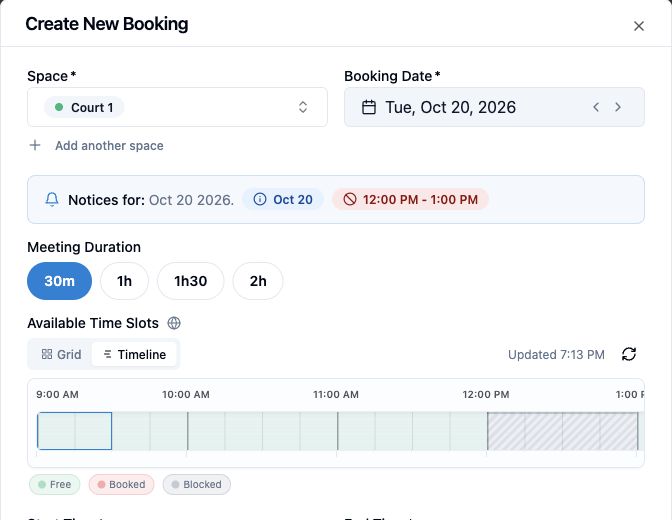
Task: Click the 12:00 PM timeline hour label
Action: click(486, 394)
